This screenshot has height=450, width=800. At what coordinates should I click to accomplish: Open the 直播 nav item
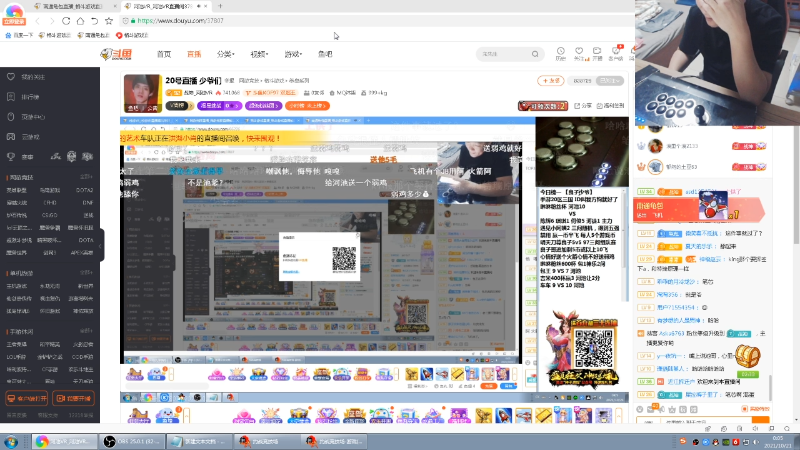194,54
